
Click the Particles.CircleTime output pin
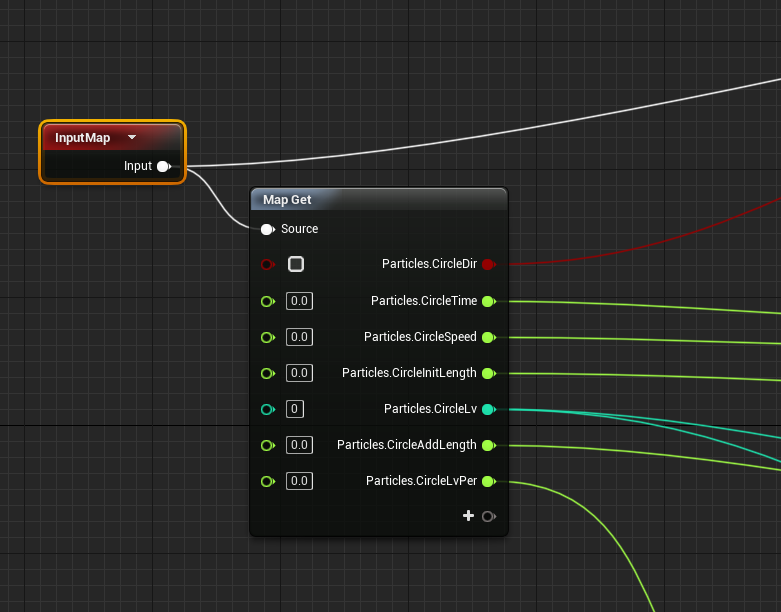[489, 301]
